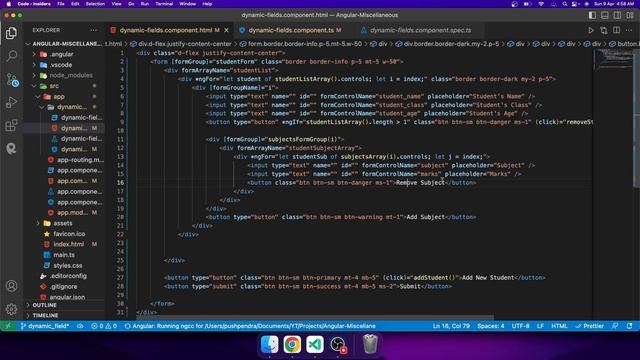This screenshot has width=640, height=360.
Task: Open the Go menu
Action: pos(131,4)
